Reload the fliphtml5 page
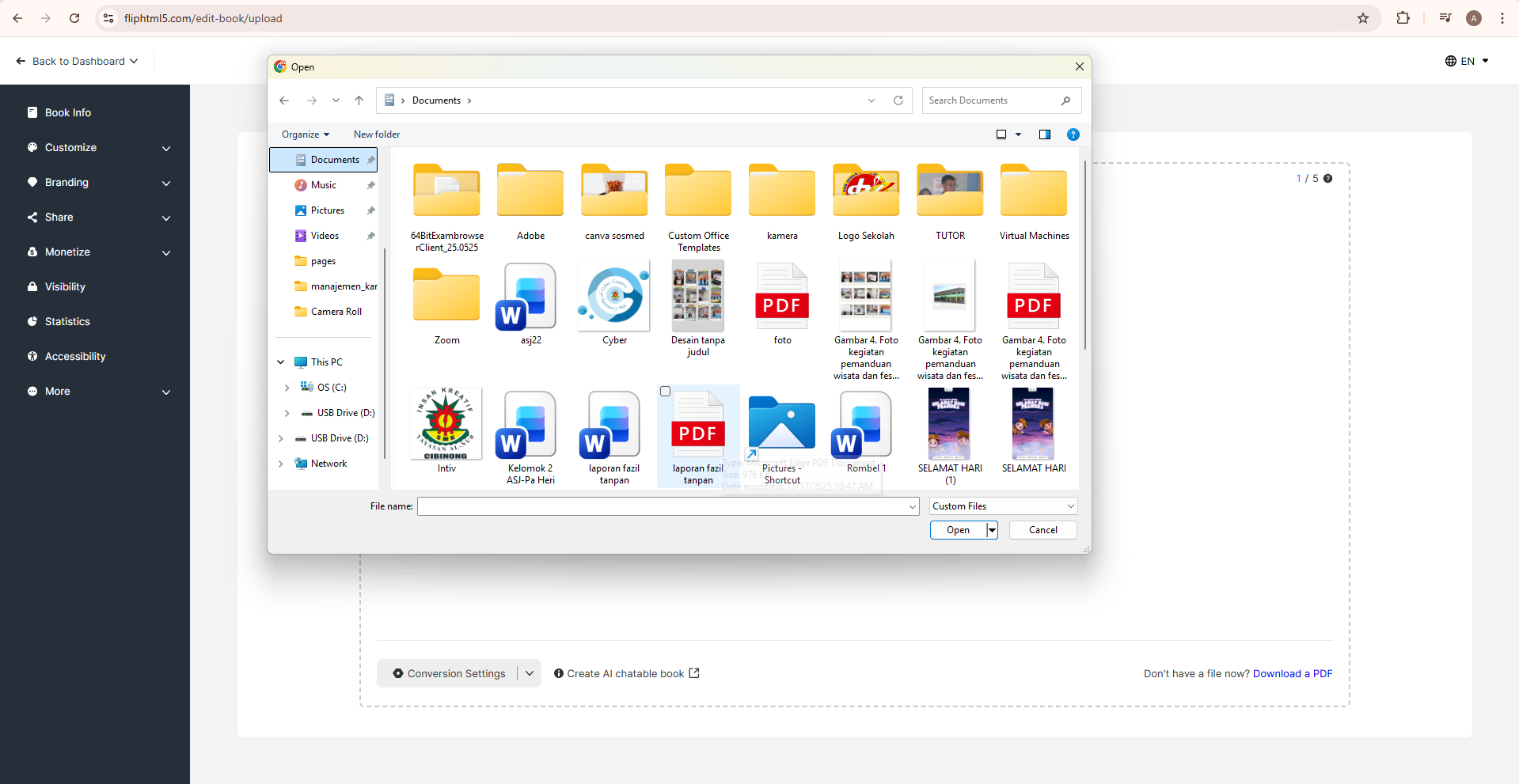The width and height of the screenshot is (1519, 784). 74,18
